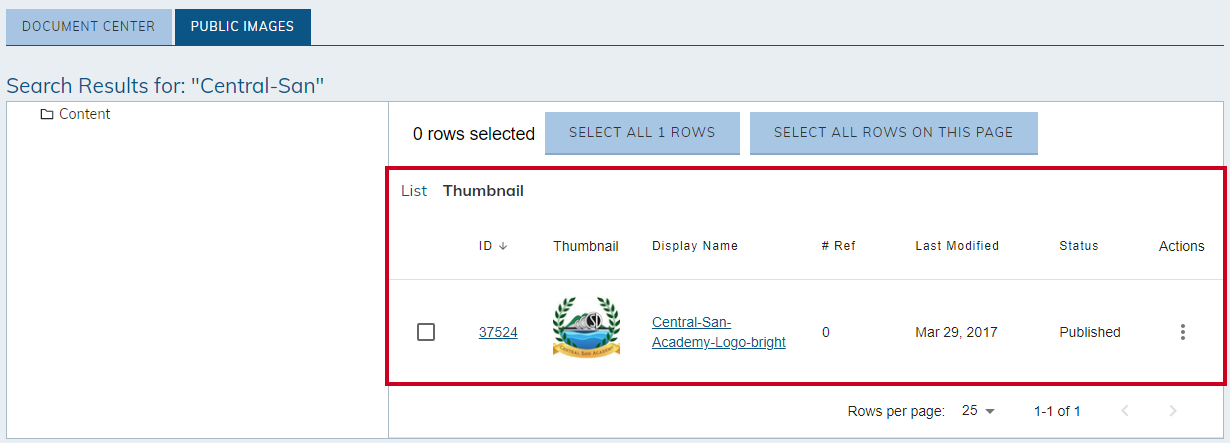Switch to the Public Images tab
Viewport: 1230px width, 443px height.
pyautogui.click(x=242, y=27)
